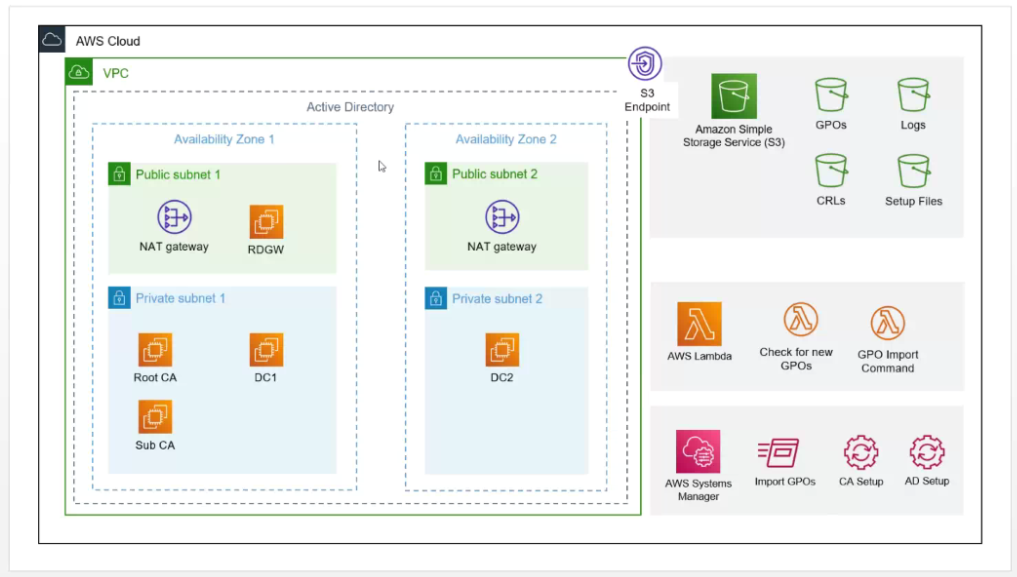1017x577 pixels.
Task: Click the GPO Import Command label text
Action: (x=887, y=361)
